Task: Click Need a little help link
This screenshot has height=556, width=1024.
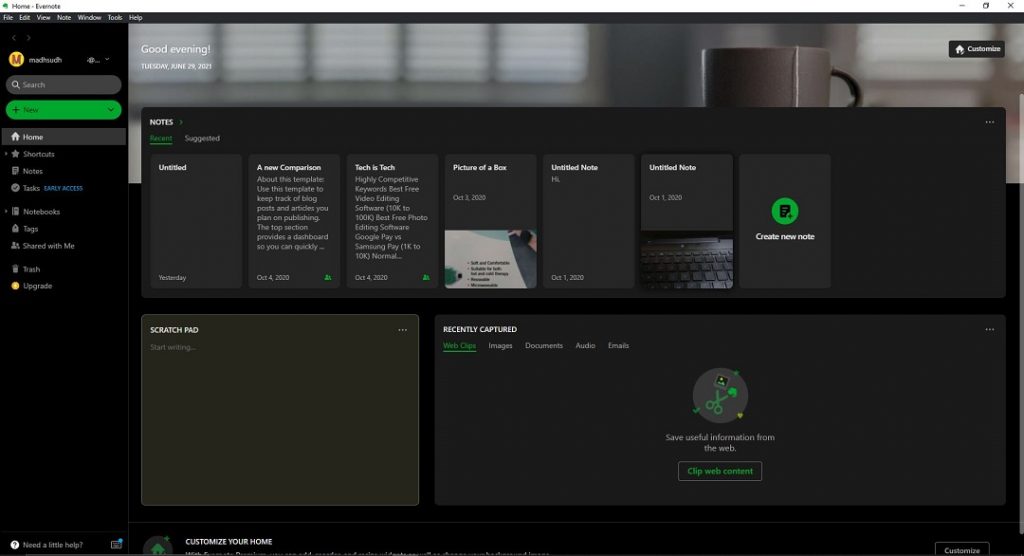Action: (52, 545)
